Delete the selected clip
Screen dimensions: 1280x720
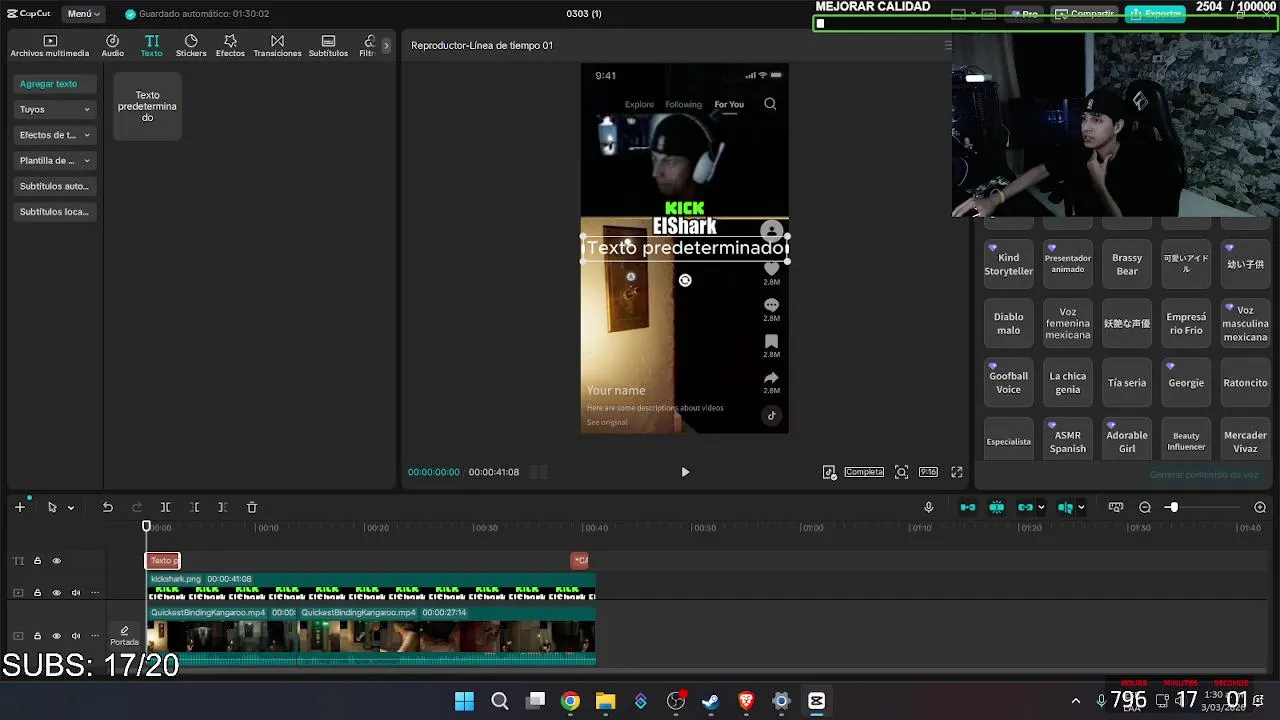252,507
